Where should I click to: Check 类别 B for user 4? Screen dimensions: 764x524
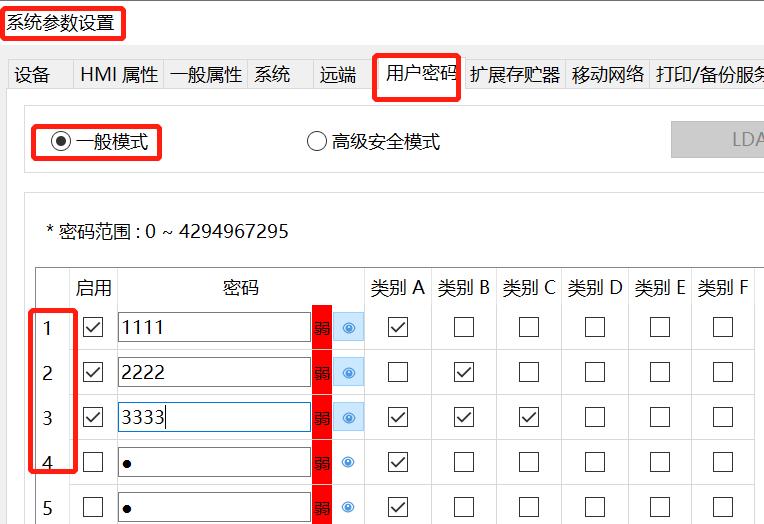[464, 462]
